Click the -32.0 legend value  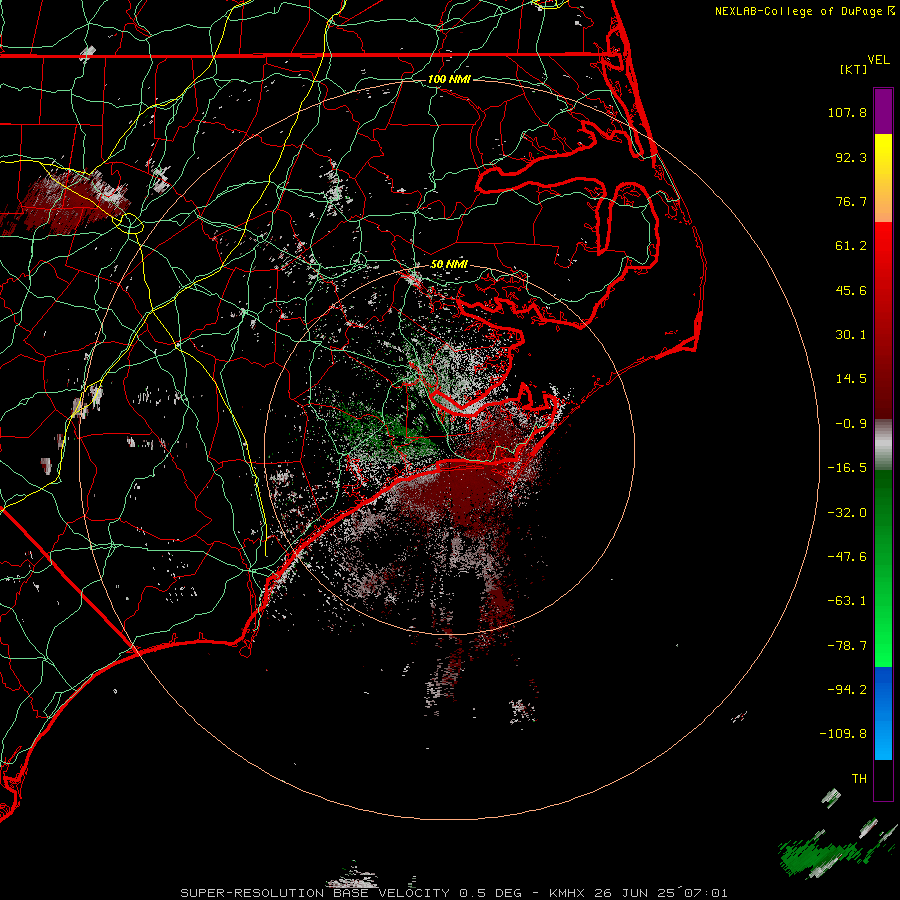click(847, 513)
